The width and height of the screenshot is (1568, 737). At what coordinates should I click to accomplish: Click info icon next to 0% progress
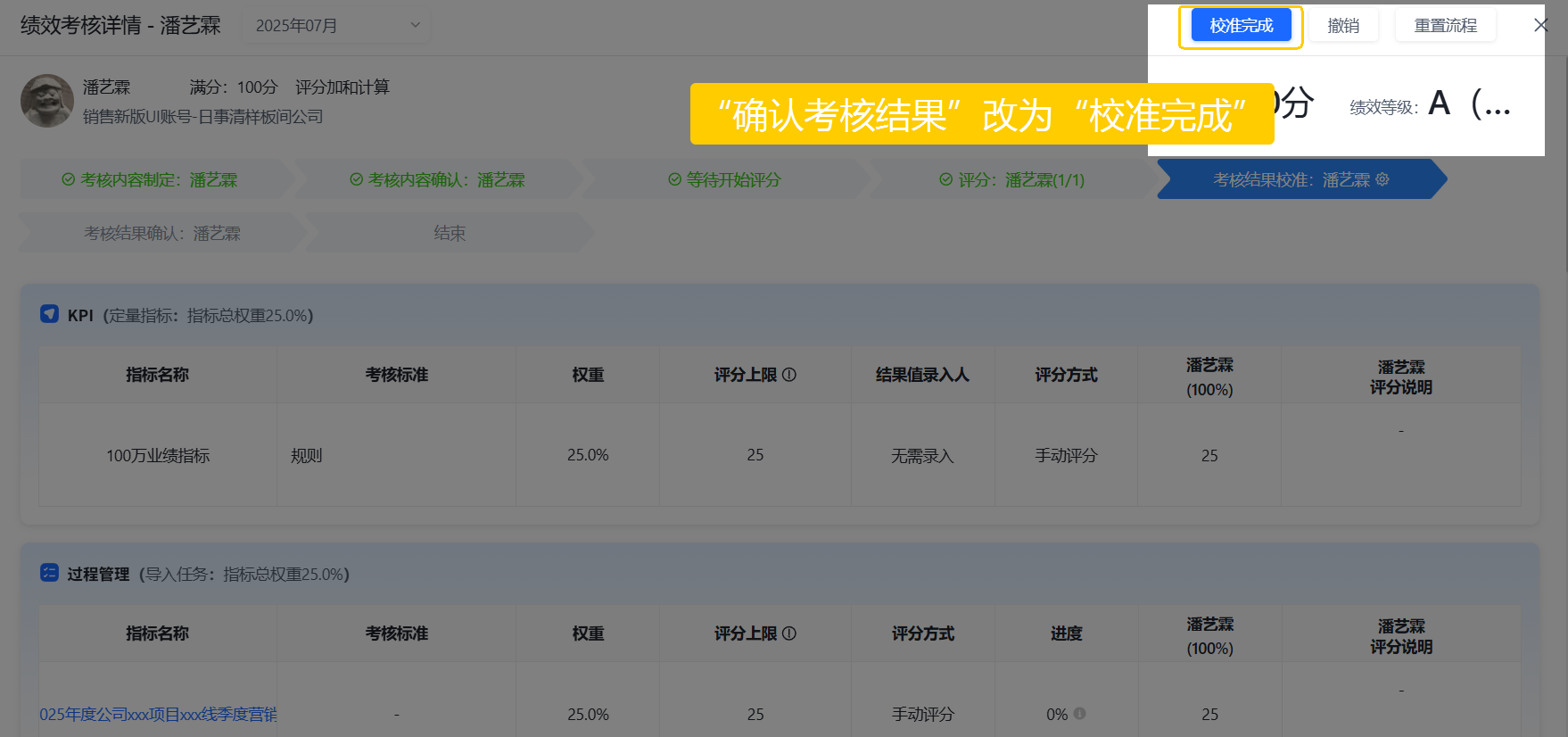[1080, 714]
